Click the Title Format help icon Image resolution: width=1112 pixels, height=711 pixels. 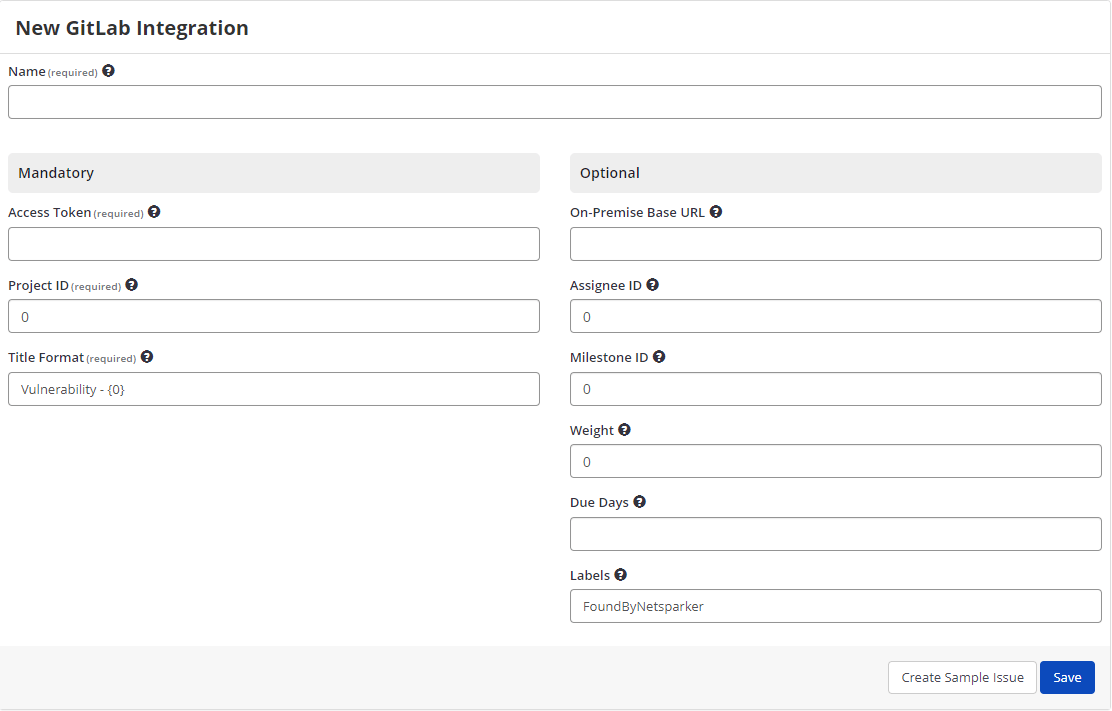click(146, 357)
